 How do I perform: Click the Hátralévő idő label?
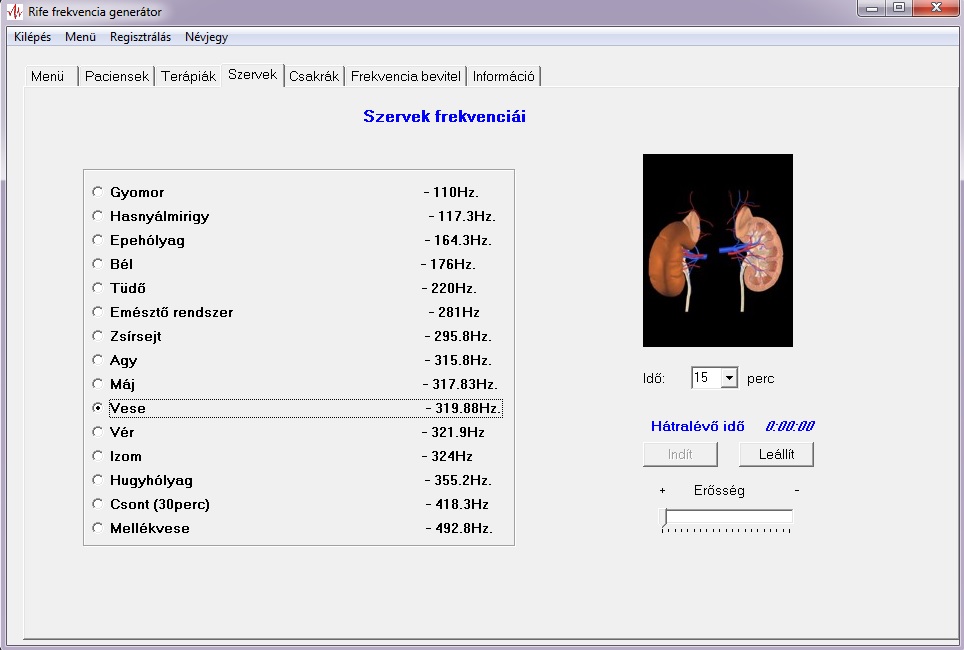coord(698,426)
